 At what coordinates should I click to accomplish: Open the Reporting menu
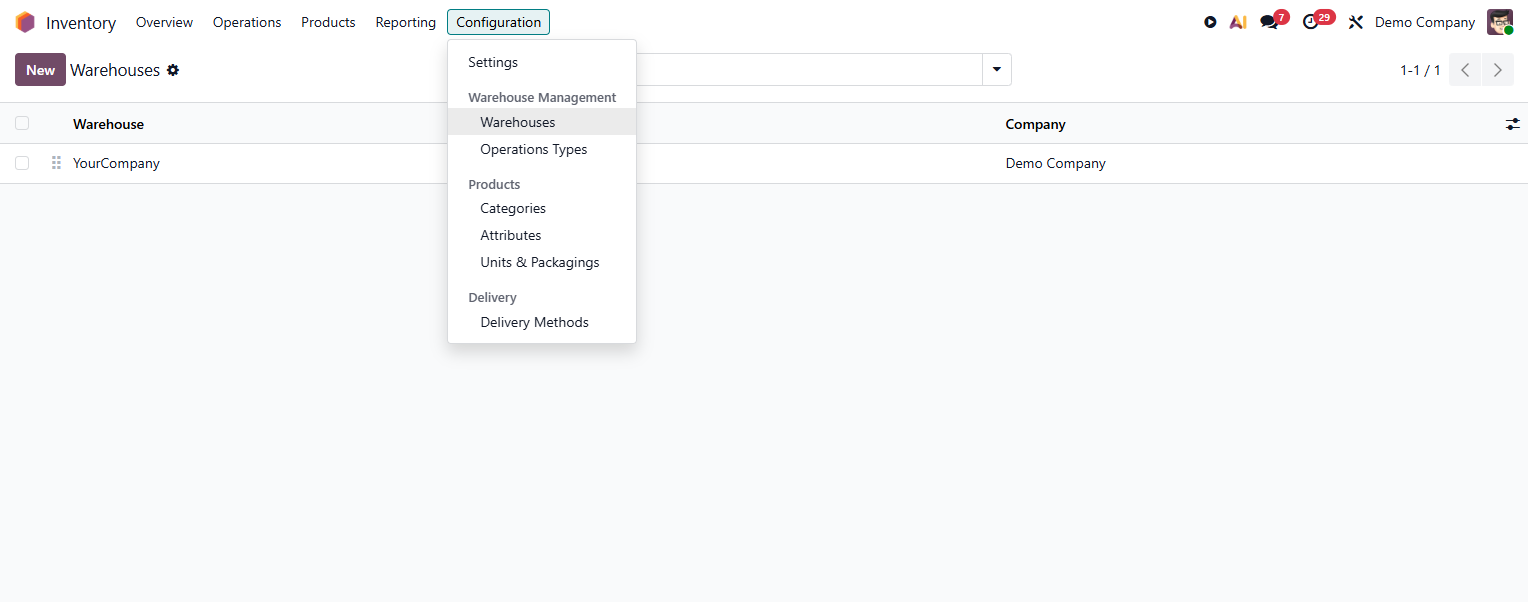[x=406, y=22]
